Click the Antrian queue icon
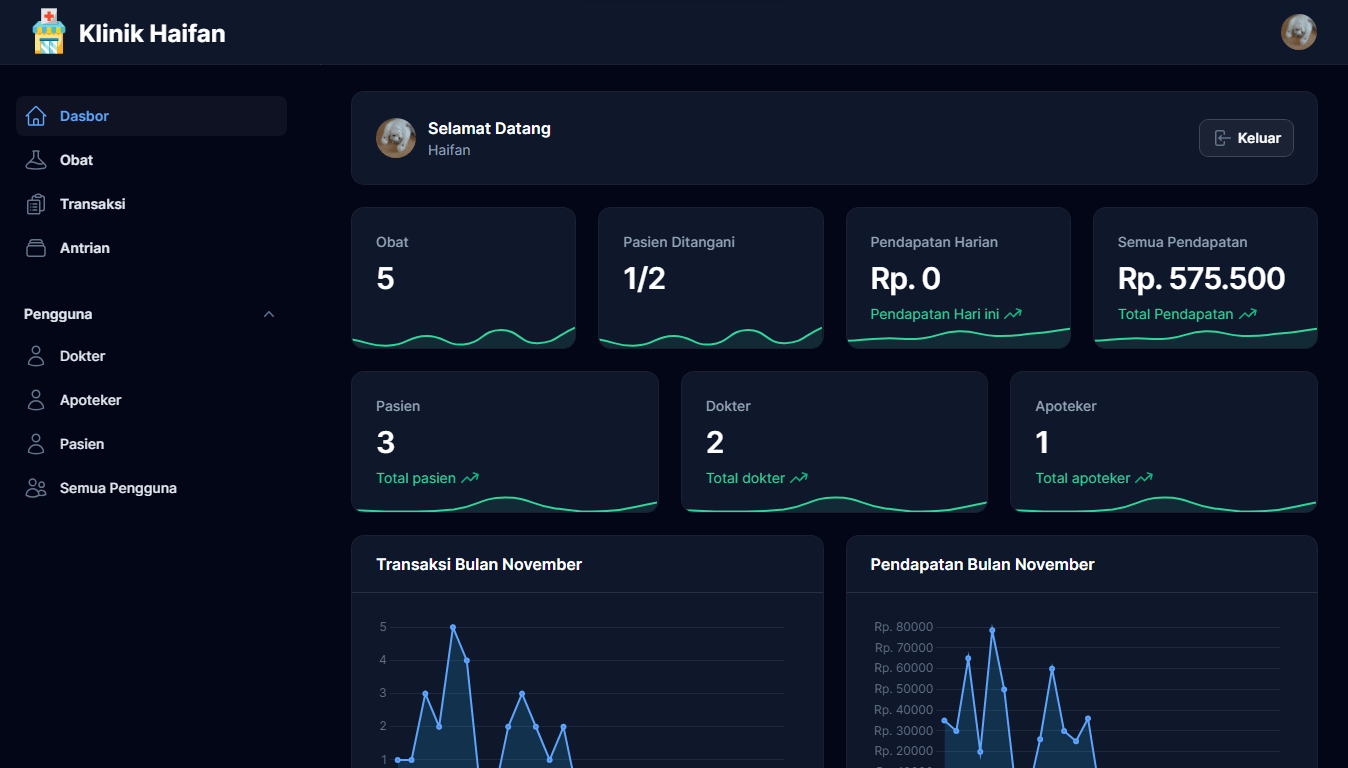The image size is (1348, 768). (36, 248)
